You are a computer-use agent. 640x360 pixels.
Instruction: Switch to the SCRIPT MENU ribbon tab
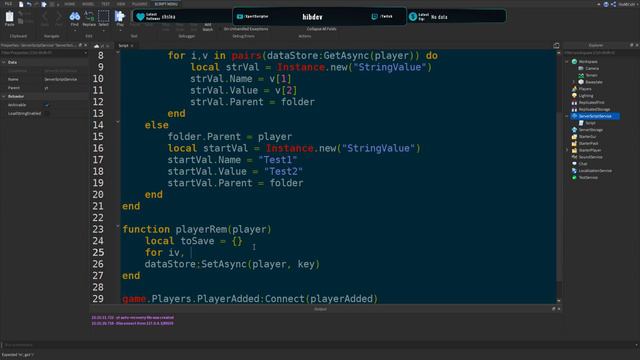(x=166, y=4)
